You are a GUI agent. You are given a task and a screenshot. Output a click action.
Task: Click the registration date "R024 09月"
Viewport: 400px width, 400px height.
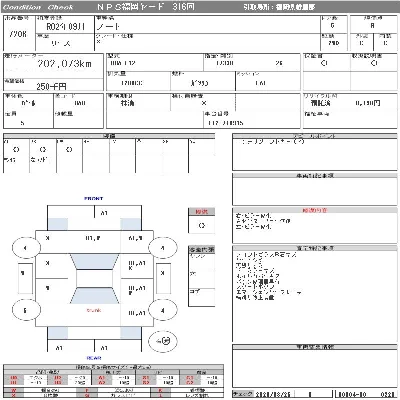[x=66, y=27]
